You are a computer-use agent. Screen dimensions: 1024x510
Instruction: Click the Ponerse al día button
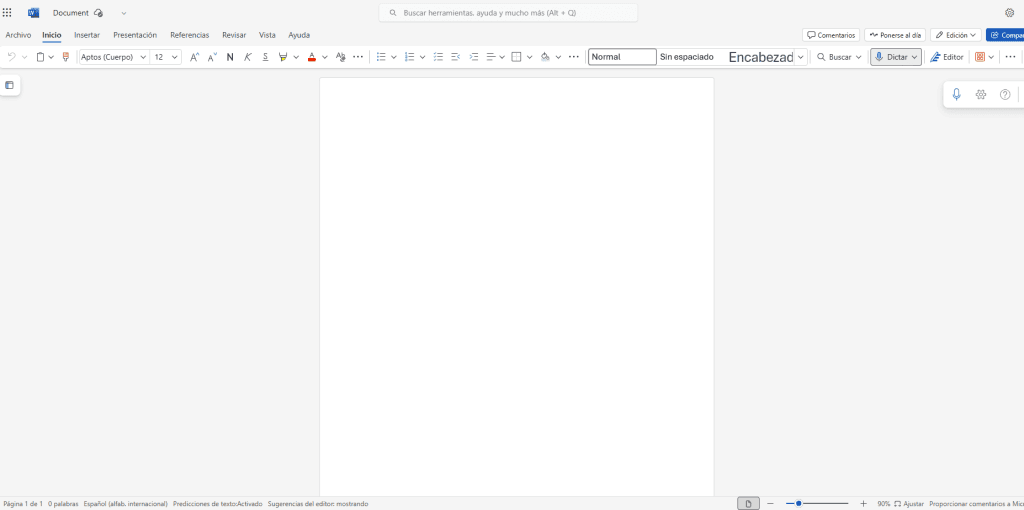[x=895, y=35]
